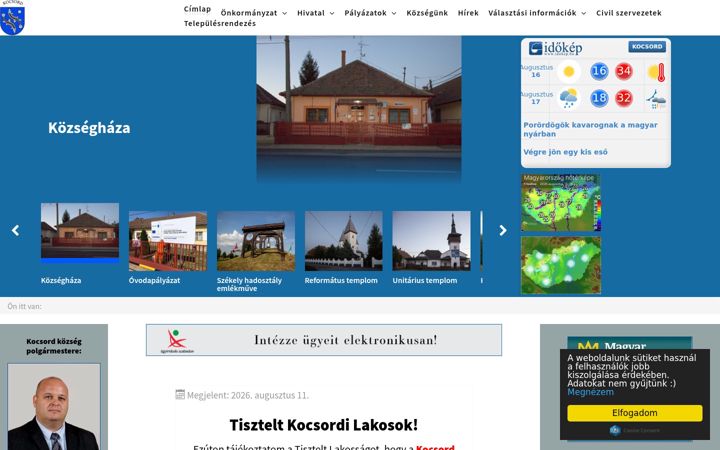Expand the Választási információk dropdown arrow
Viewport: 720px width, 450px height.
pyautogui.click(x=584, y=13)
